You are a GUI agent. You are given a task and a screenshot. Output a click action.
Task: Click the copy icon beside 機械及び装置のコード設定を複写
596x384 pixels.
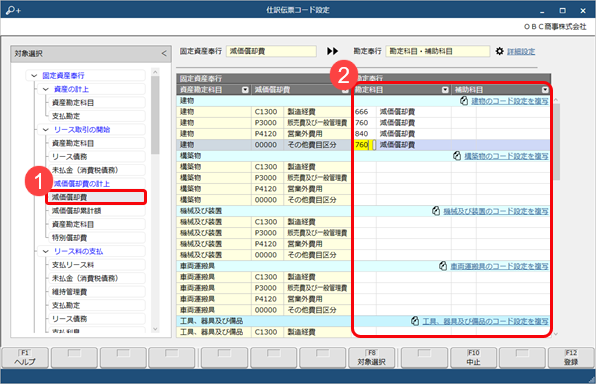[x=436, y=211]
